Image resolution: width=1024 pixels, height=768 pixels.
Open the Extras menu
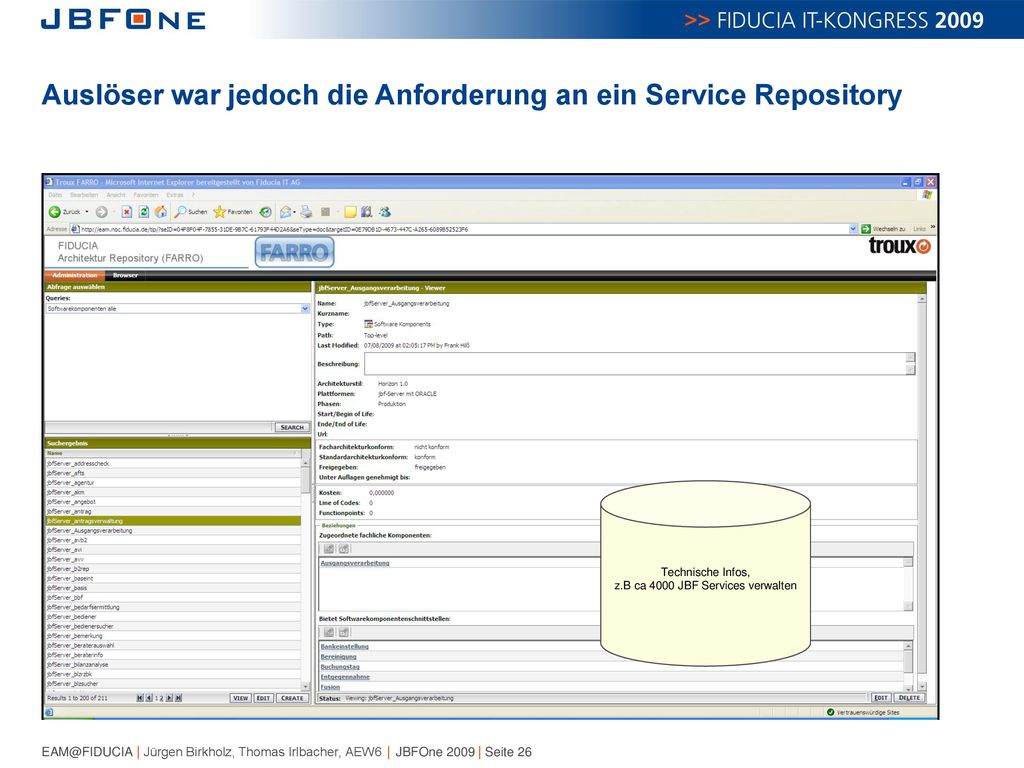[175, 195]
